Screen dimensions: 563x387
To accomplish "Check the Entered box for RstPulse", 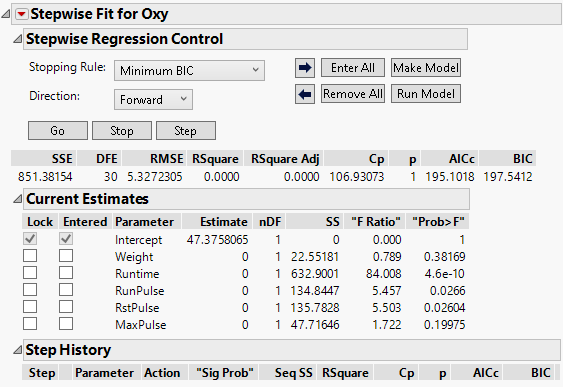I will (x=66, y=307).
